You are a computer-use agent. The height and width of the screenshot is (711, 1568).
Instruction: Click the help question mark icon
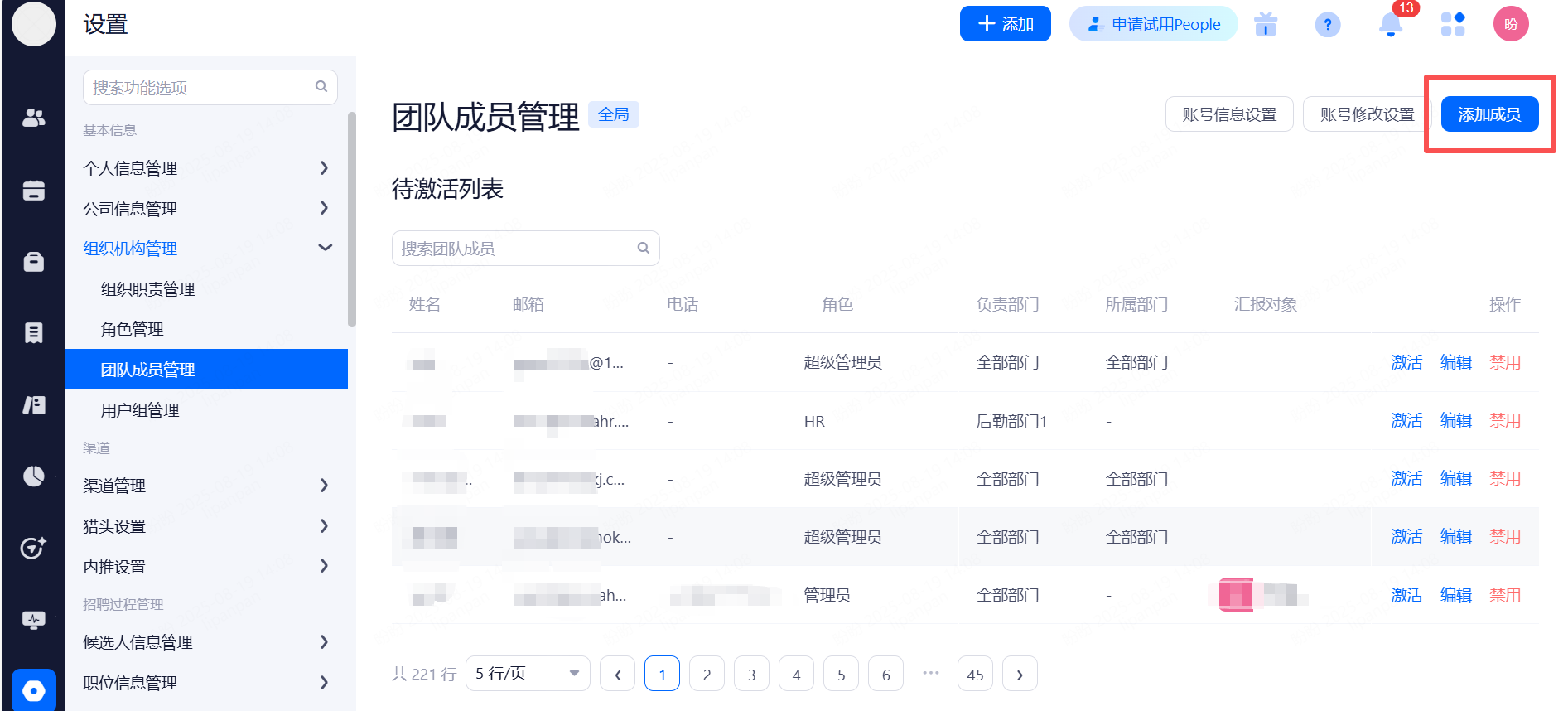(x=1327, y=25)
